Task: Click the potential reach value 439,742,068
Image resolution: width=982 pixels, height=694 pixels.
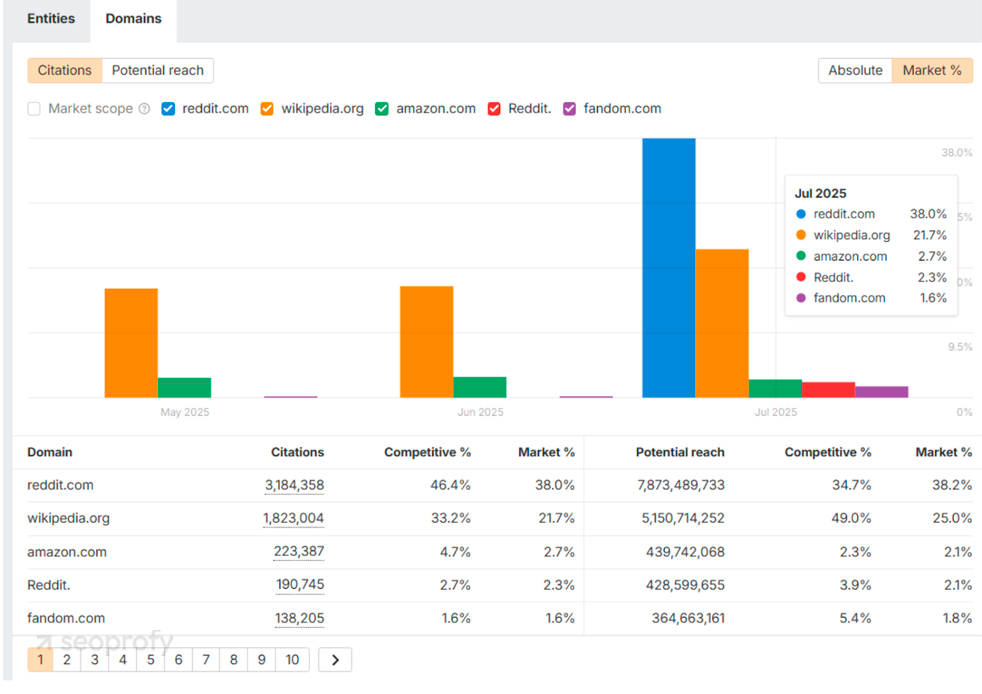Action: tap(685, 552)
